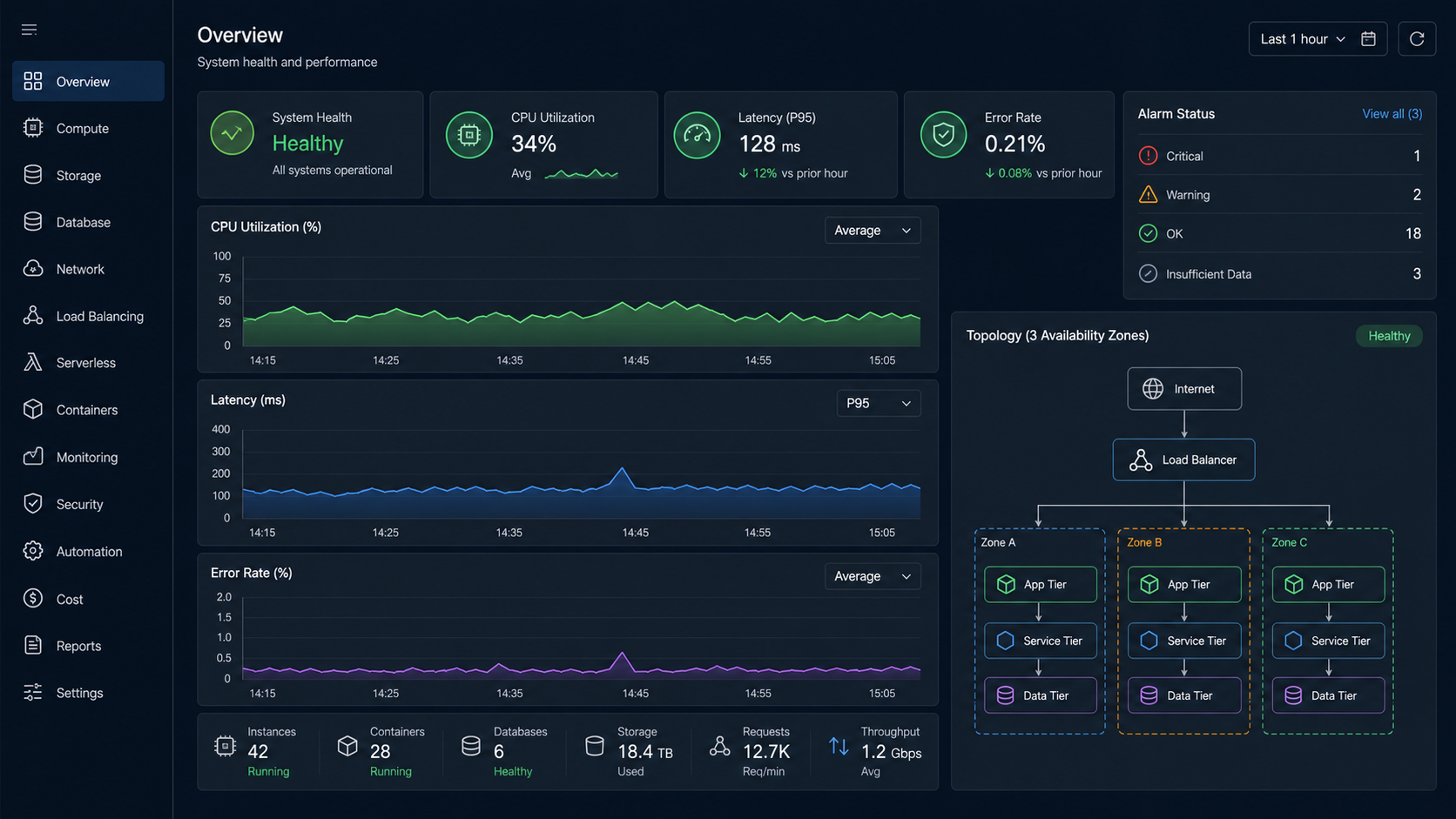
Task: Click the Internet globe icon in topology
Action: [1153, 388]
